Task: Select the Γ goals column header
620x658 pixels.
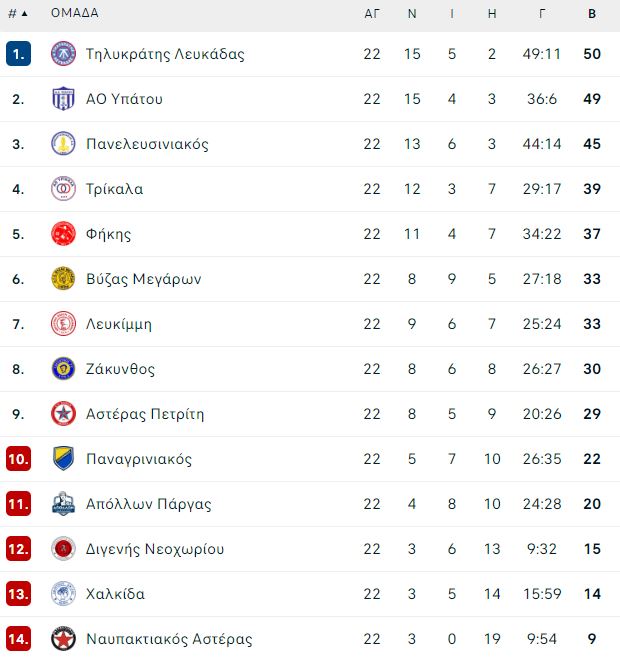Action: (x=542, y=13)
